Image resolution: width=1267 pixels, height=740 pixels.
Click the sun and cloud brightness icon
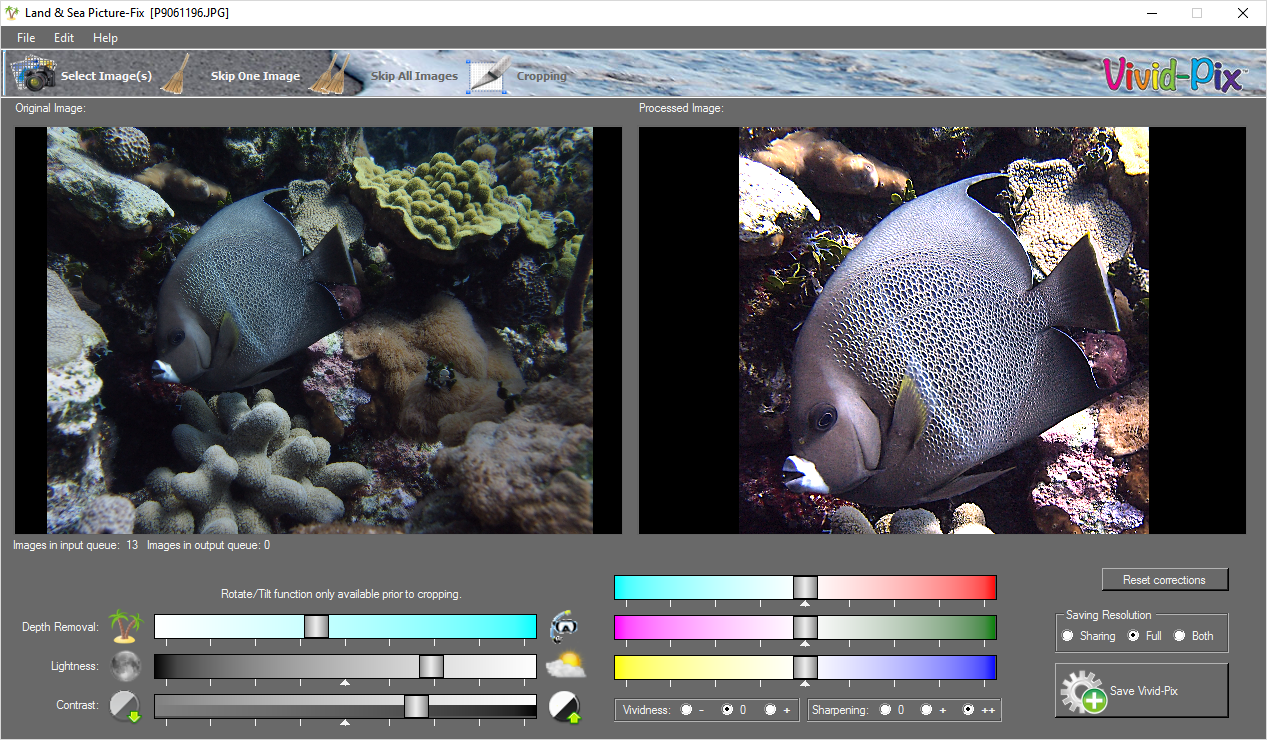(x=565, y=666)
